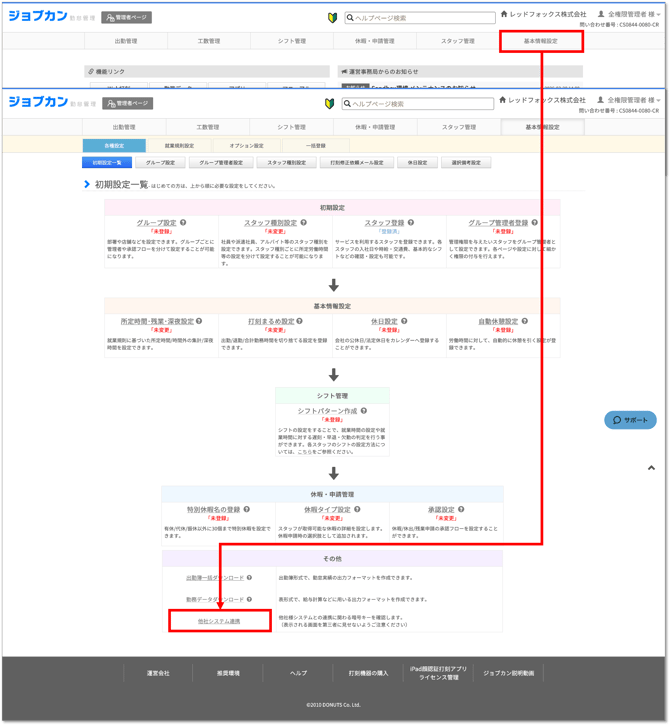Click the help icon next to 出勤簿一括ダウンロード

tap(250, 578)
